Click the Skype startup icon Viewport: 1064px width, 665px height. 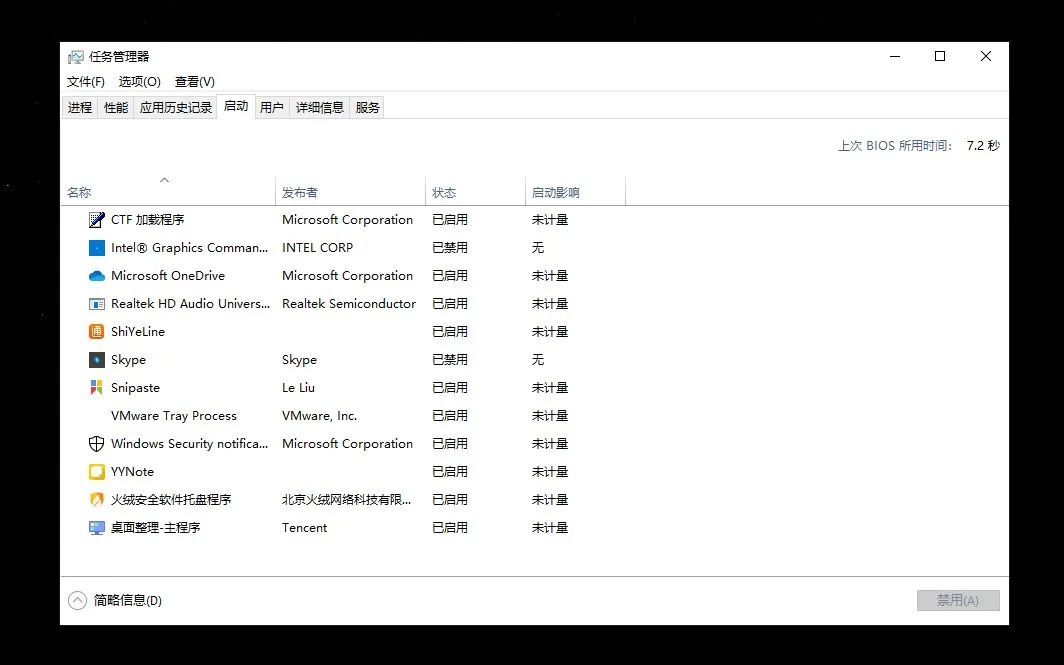pyautogui.click(x=96, y=360)
